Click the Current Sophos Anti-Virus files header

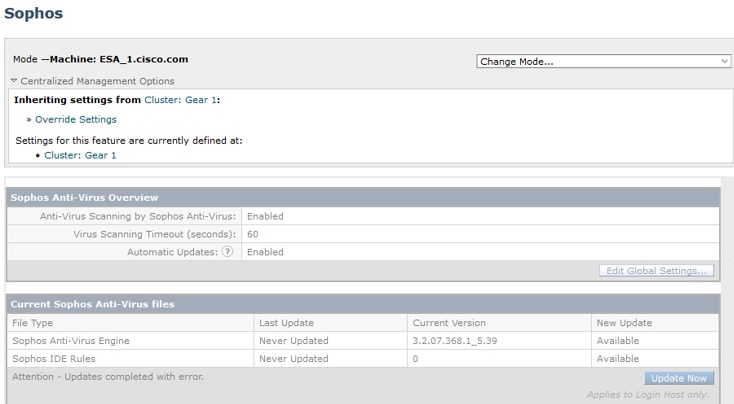pos(92,304)
